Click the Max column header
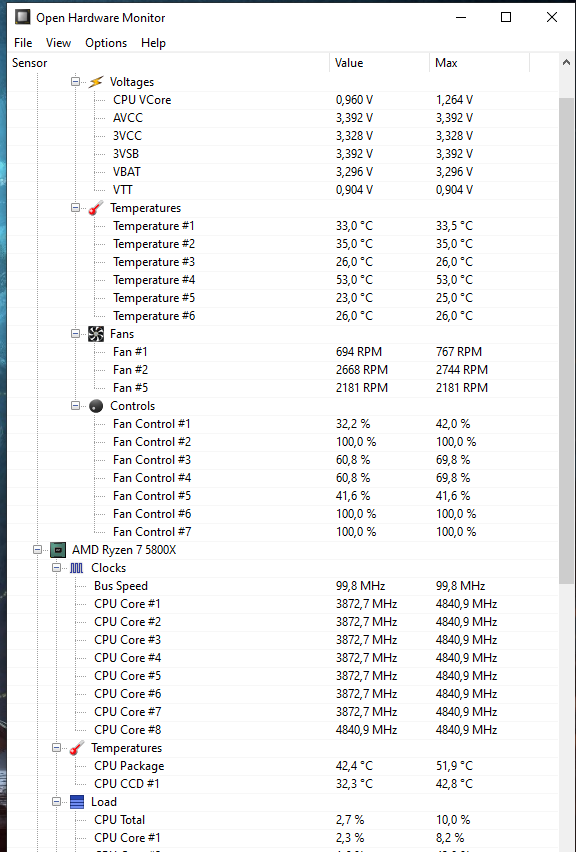The width and height of the screenshot is (576, 852). point(479,63)
